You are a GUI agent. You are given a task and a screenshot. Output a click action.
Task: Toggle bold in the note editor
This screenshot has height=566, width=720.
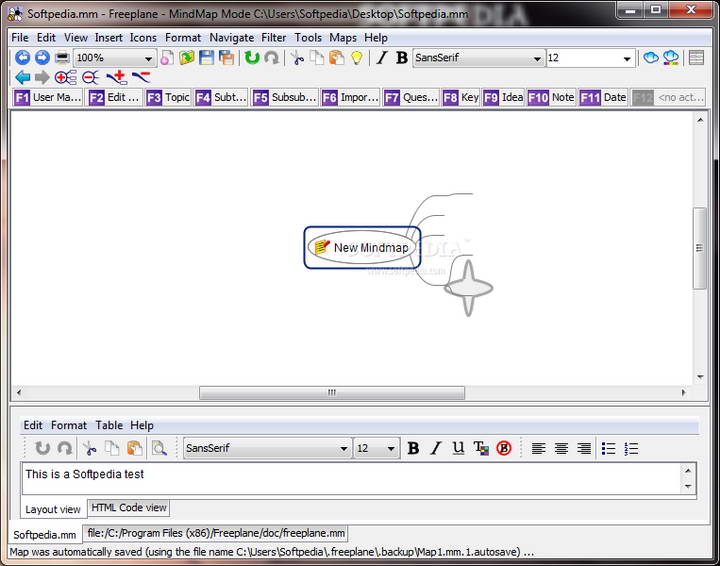tap(413, 448)
